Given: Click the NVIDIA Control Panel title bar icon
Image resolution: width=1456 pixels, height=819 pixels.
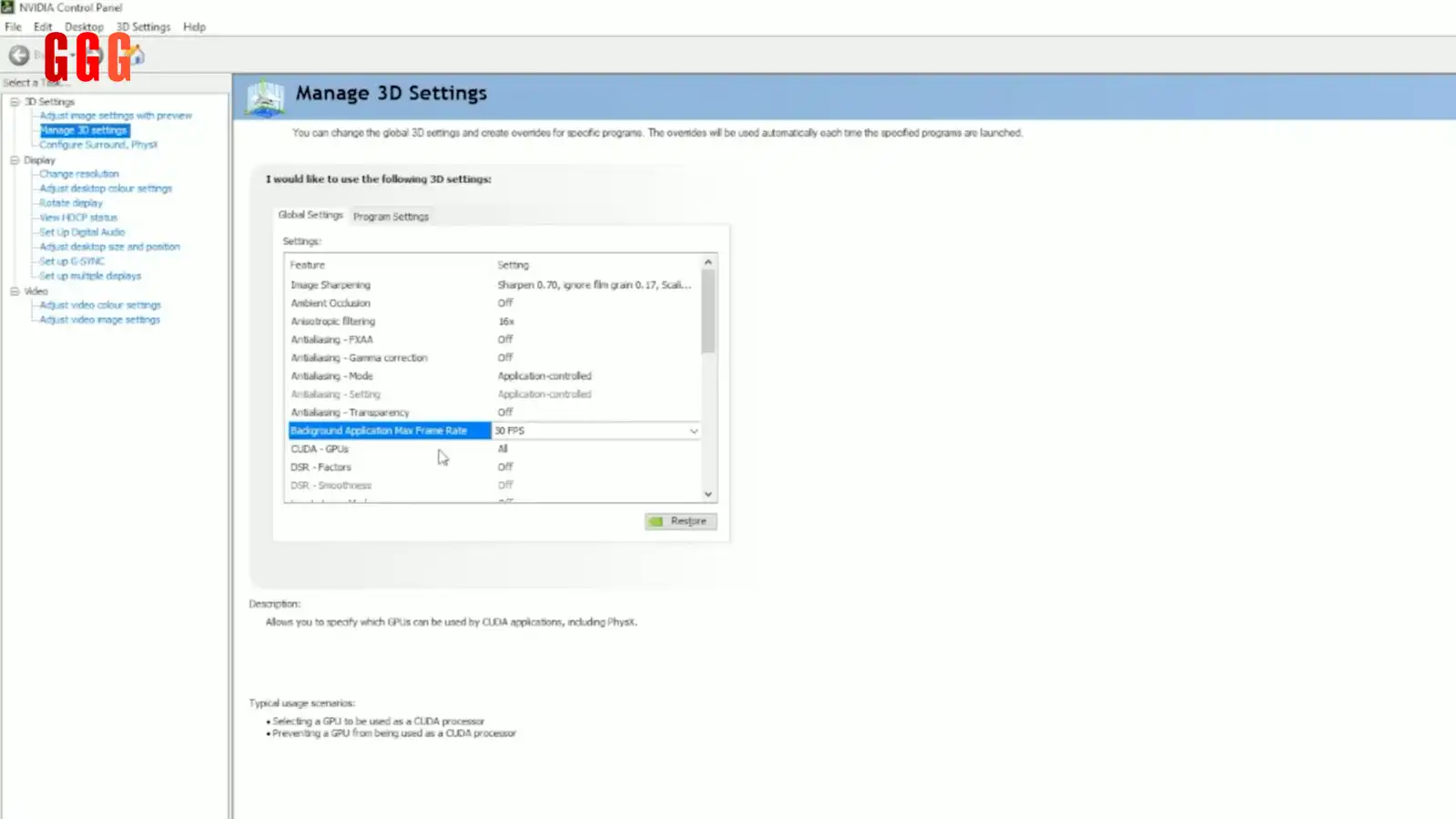Looking at the screenshot, I should click(7, 6).
